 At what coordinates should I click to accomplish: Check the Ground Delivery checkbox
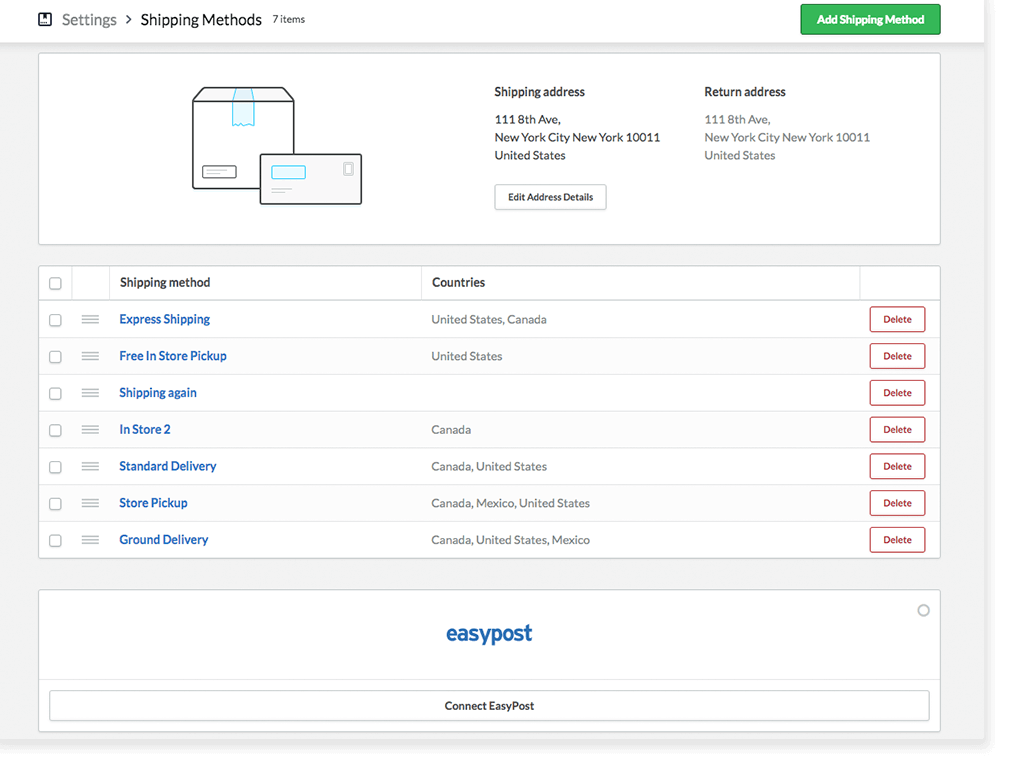tap(56, 541)
